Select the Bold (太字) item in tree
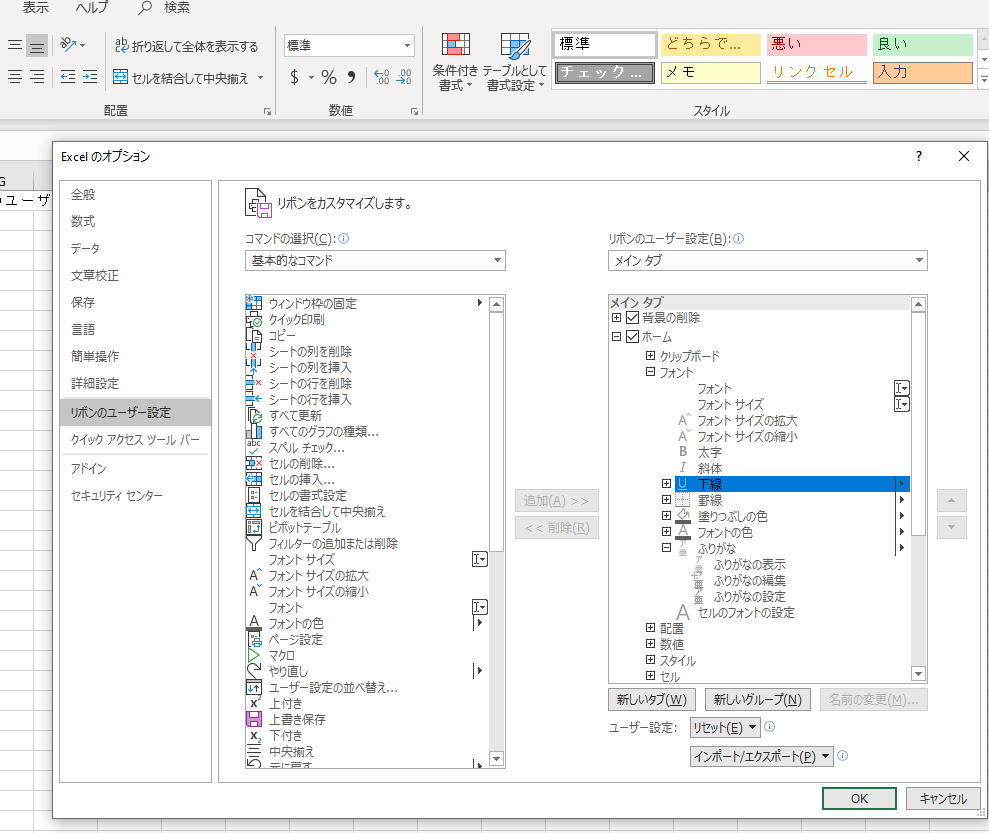 pyautogui.click(x=710, y=452)
